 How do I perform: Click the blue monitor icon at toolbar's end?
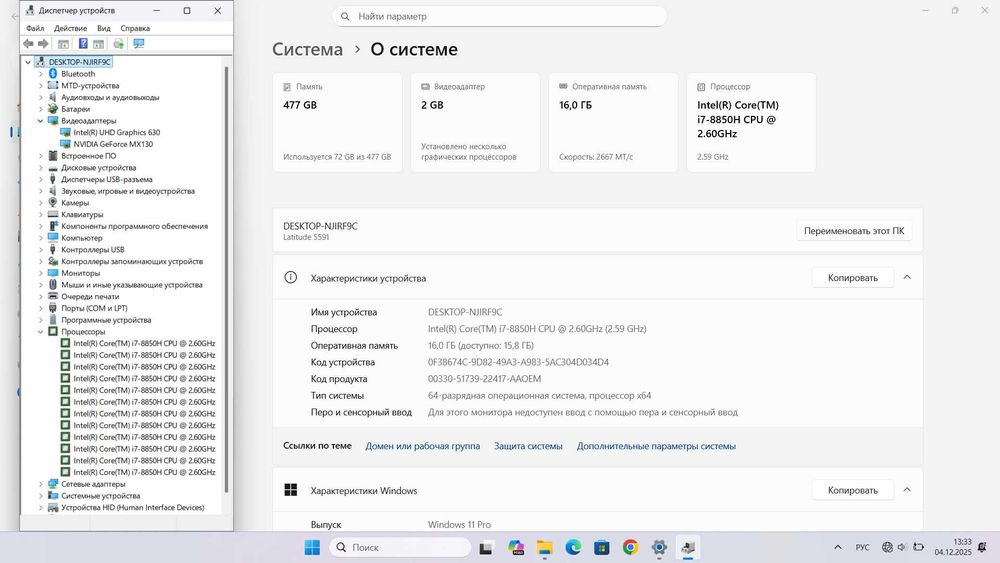point(138,43)
